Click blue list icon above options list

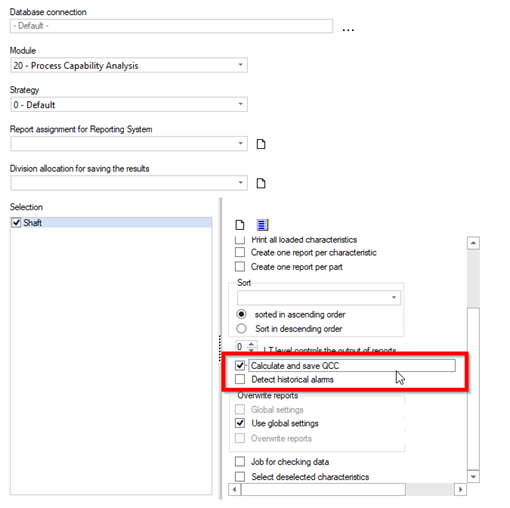coord(262,225)
